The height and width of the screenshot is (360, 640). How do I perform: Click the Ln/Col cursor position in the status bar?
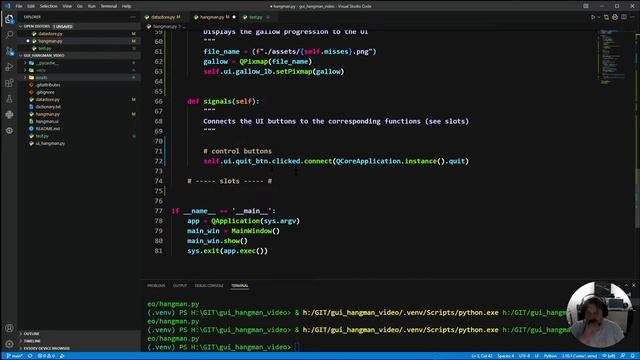point(482,356)
